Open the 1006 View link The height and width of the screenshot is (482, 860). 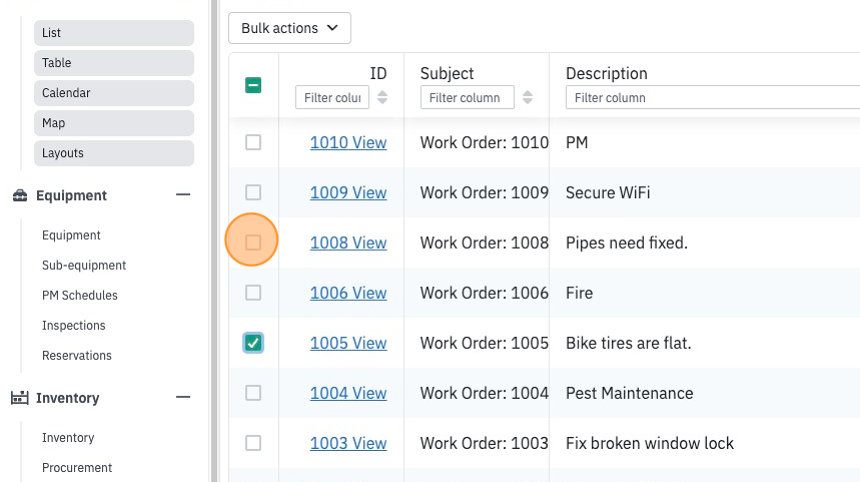point(348,293)
